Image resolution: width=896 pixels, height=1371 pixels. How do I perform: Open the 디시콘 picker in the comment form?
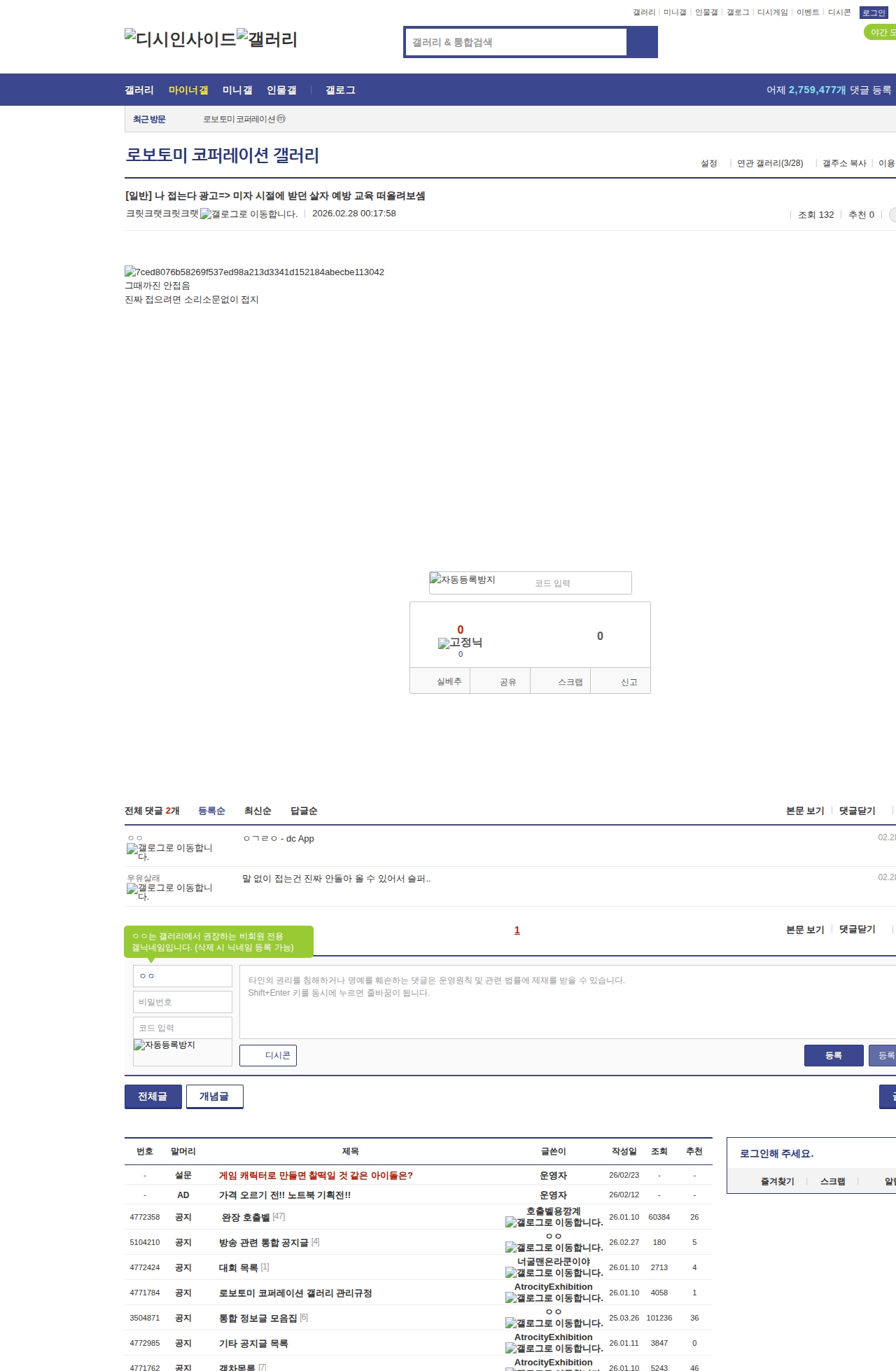268,1055
